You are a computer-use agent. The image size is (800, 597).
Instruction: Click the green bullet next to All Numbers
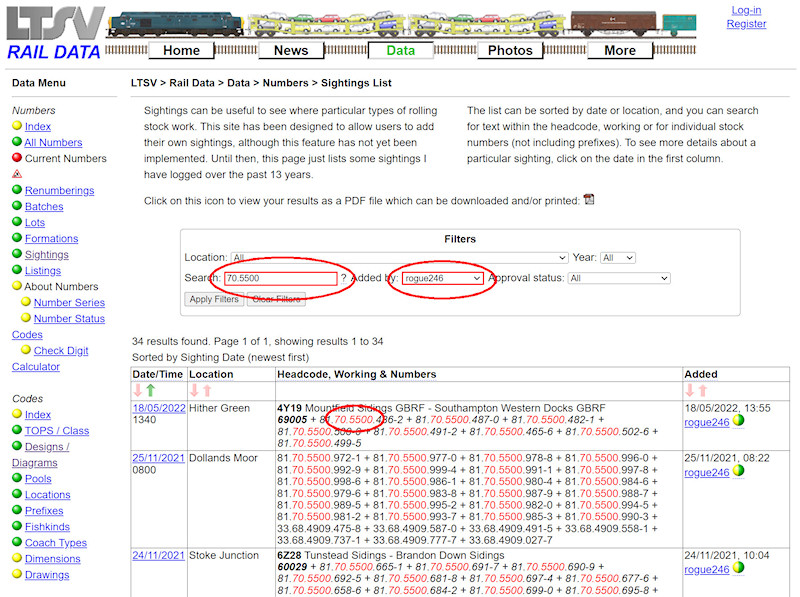(18, 142)
